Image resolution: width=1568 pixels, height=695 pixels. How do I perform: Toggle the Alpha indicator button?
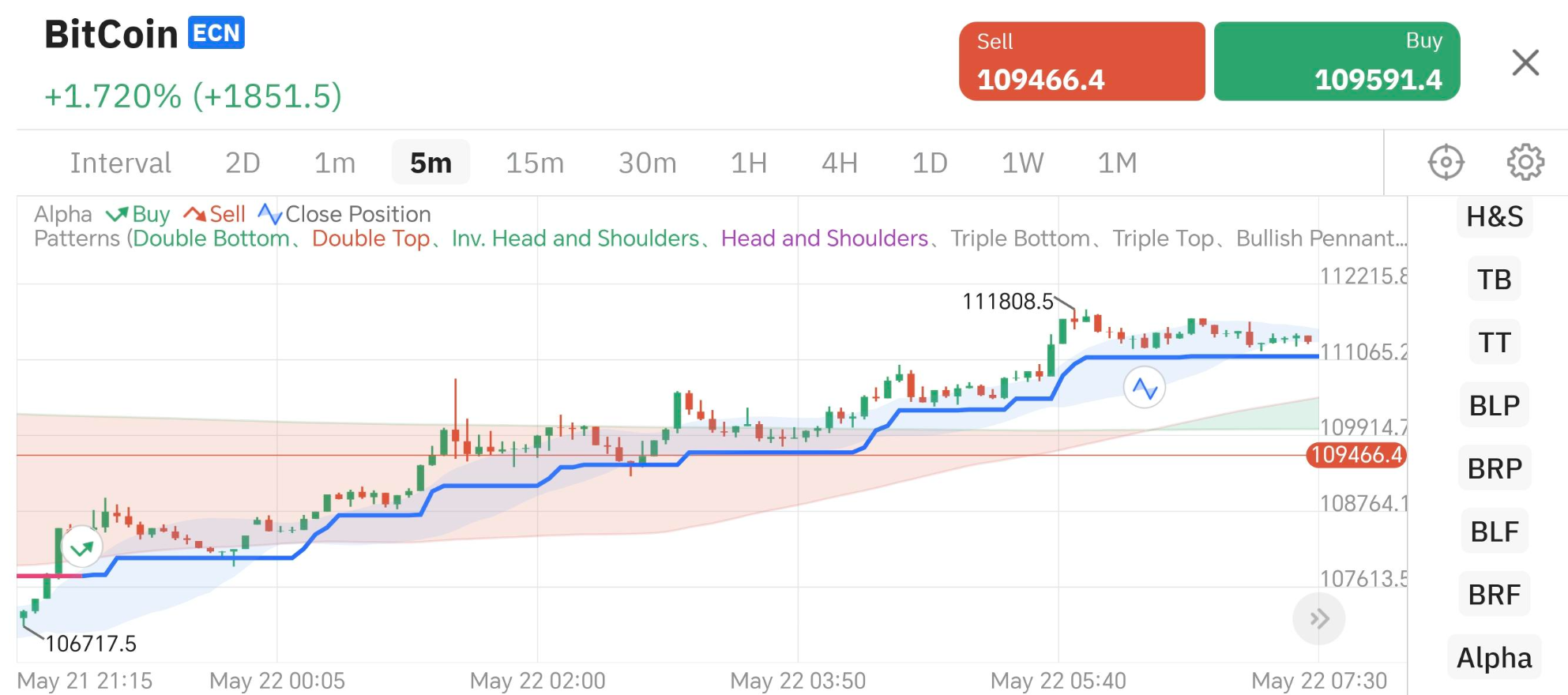(1494, 658)
